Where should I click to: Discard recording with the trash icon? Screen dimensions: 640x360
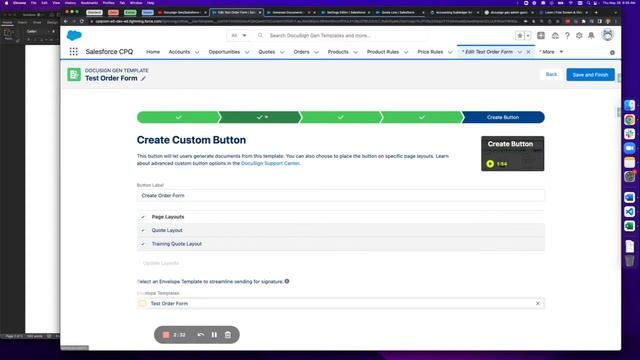tap(228, 335)
